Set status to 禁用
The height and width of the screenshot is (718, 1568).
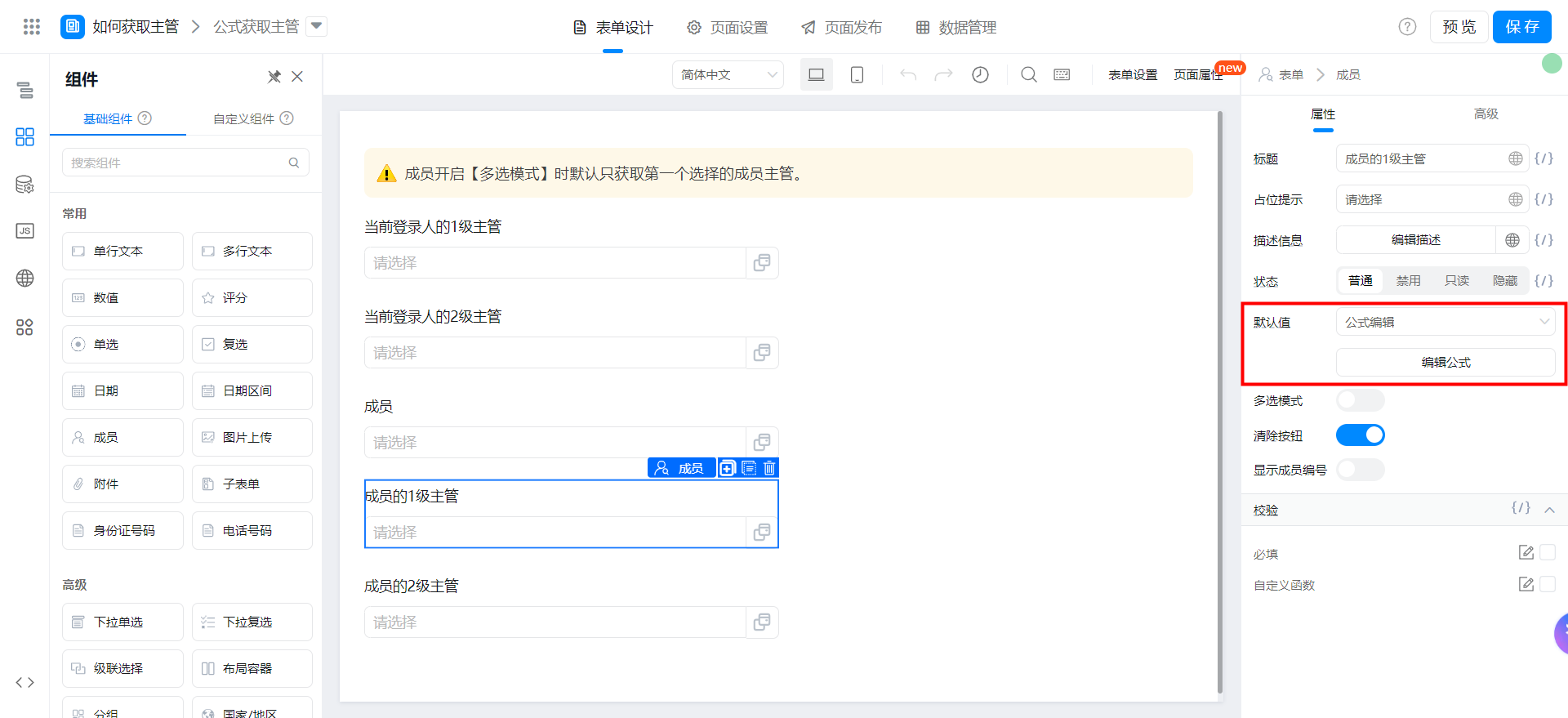point(1409,281)
